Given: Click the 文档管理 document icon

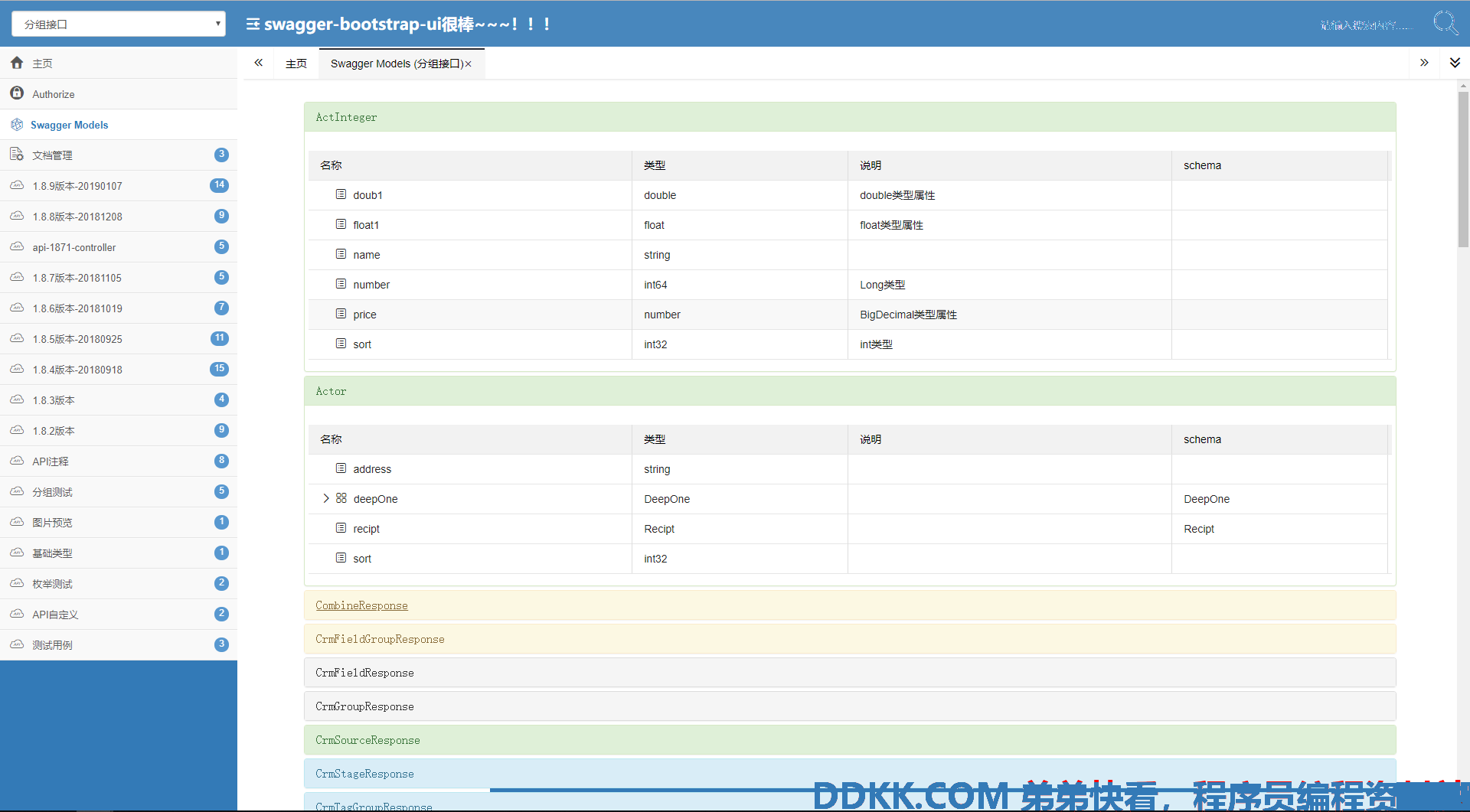Looking at the screenshot, I should point(17,155).
